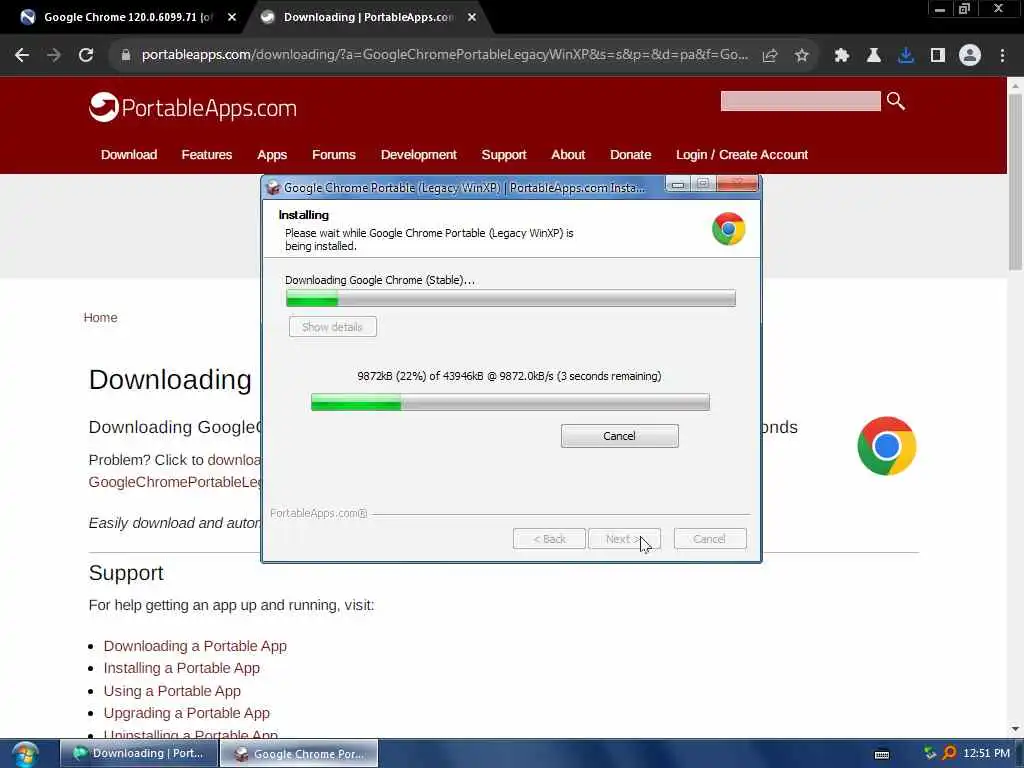Open the Forums menu item
The width and height of the screenshot is (1024, 768).
pos(334,155)
